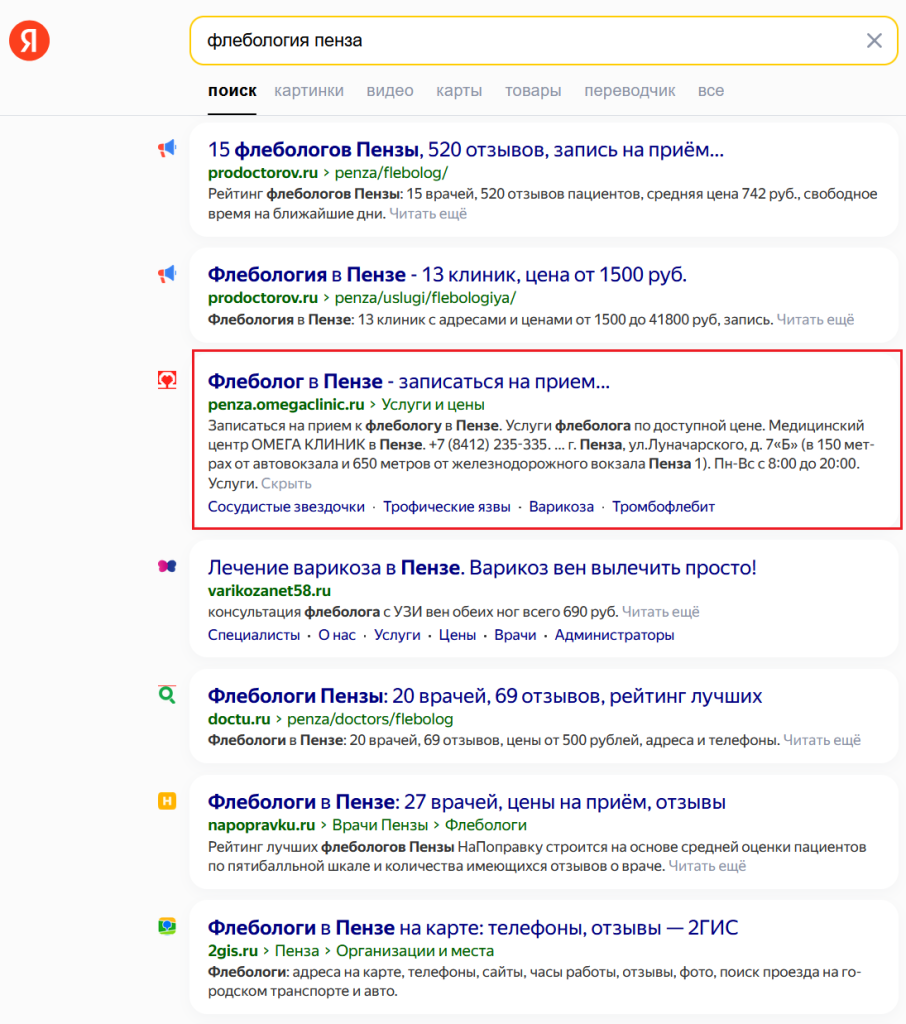This screenshot has height=1024, width=906.
Task: Open the 2gis.ru domain link
Action: [x=233, y=951]
